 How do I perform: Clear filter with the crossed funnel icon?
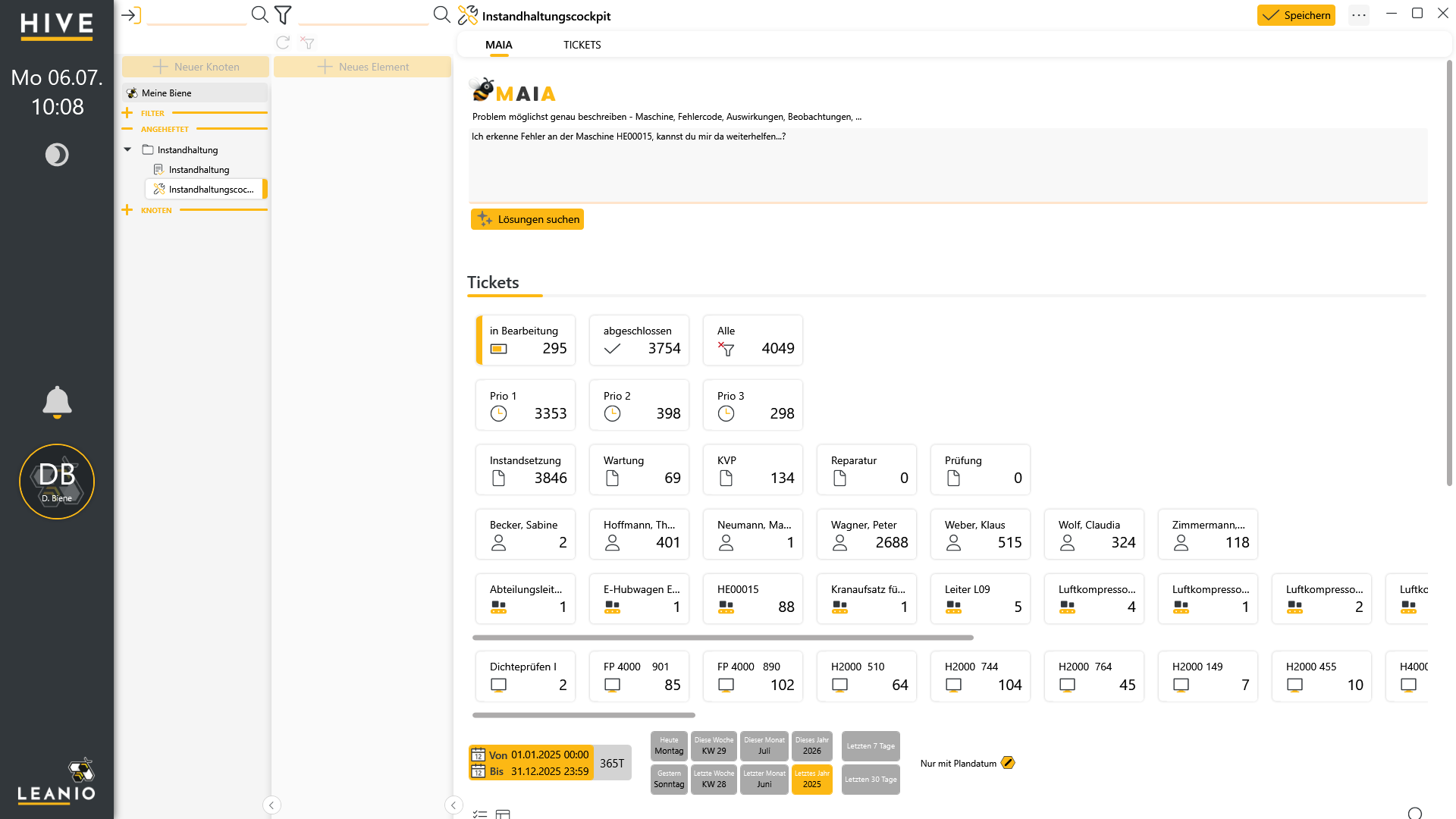[x=307, y=42]
